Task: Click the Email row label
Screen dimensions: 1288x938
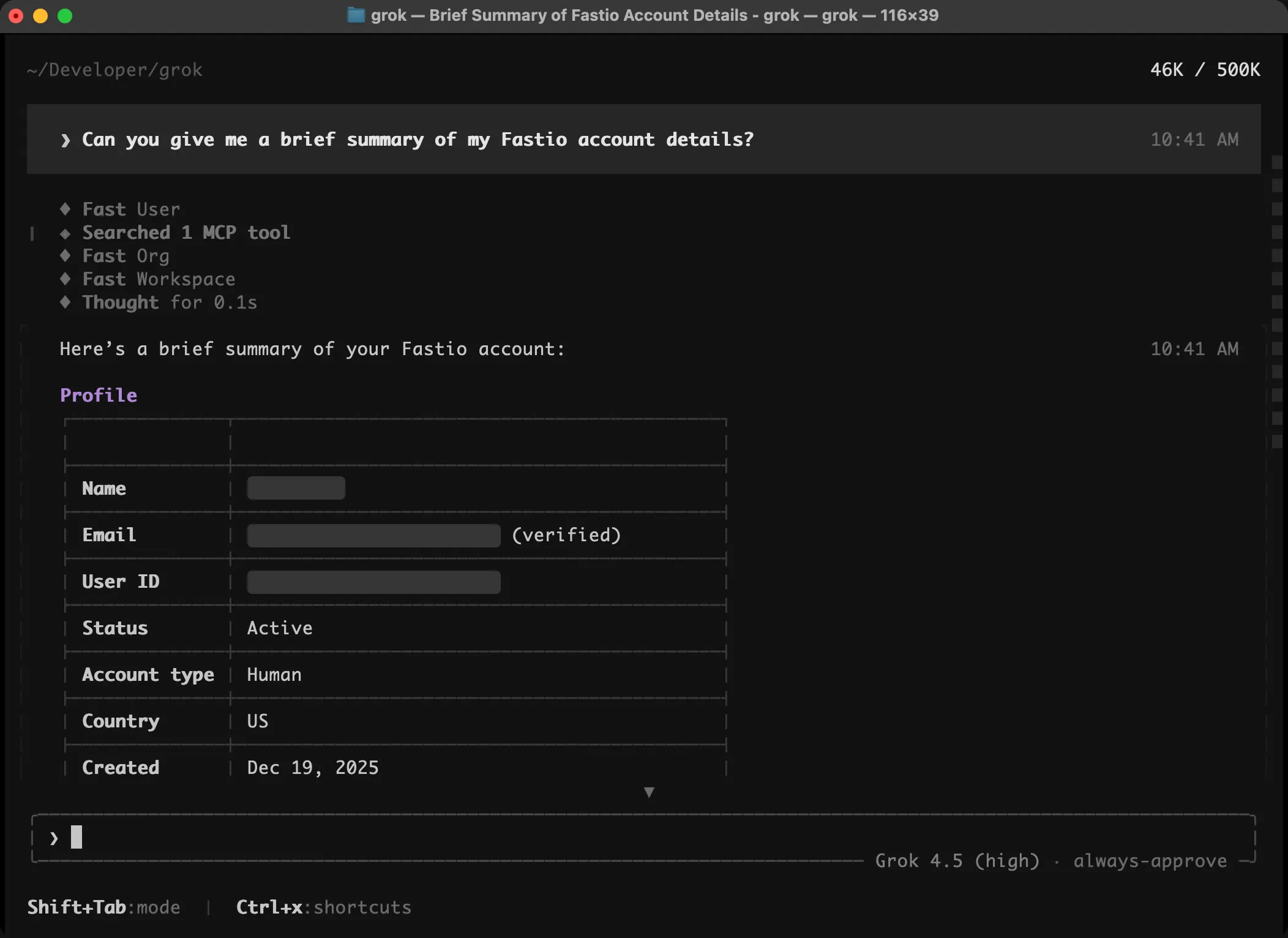Action: (x=109, y=535)
